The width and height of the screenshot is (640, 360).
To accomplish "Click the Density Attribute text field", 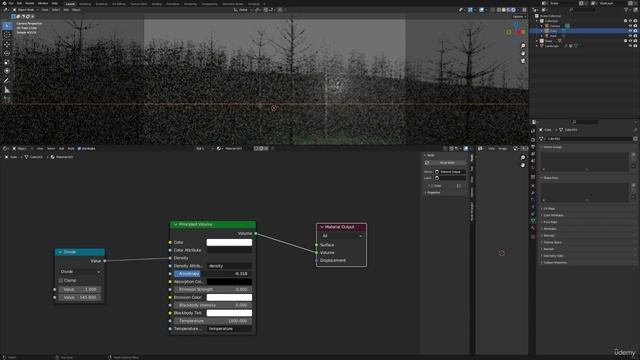I will [229, 266].
